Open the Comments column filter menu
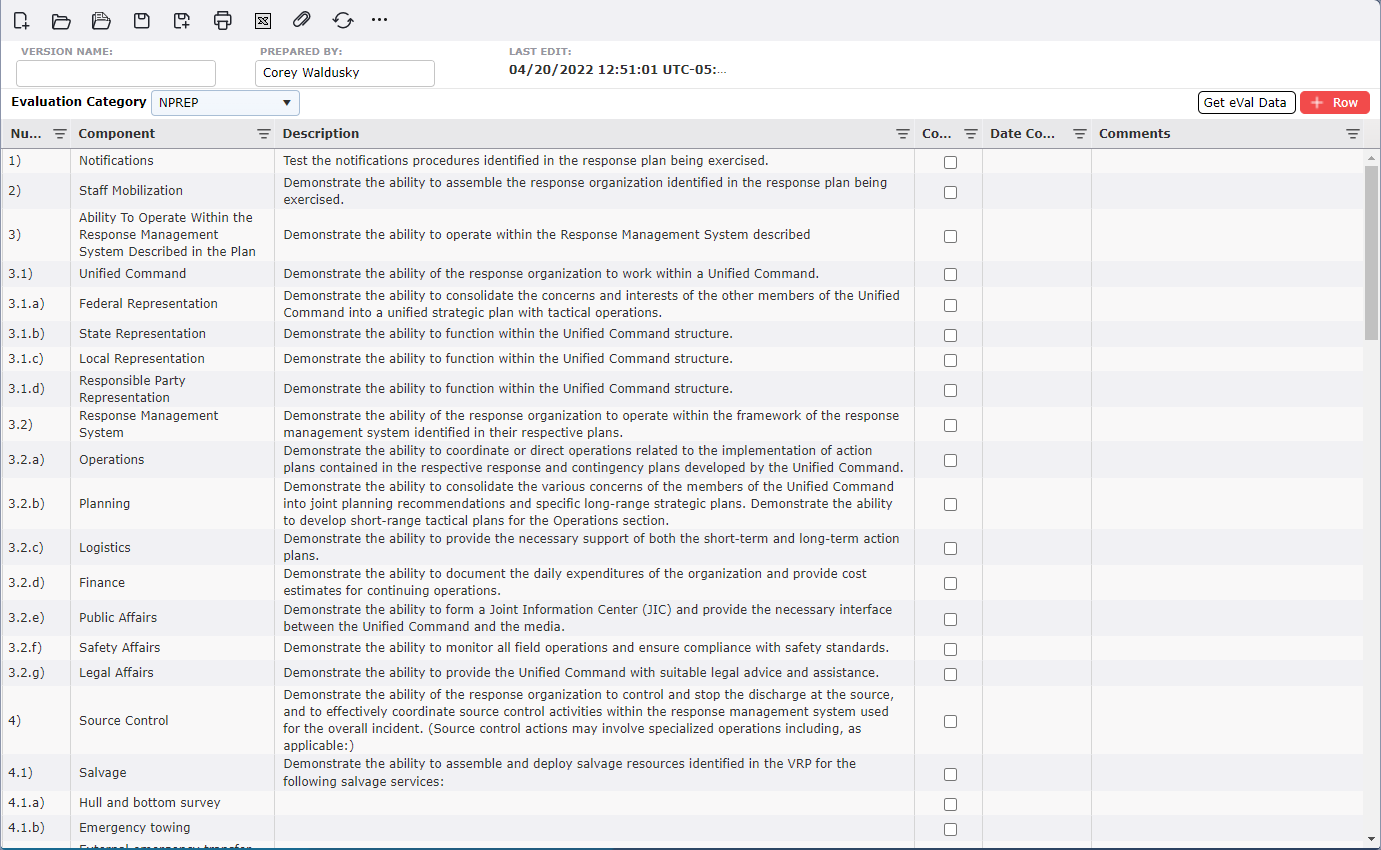Viewport: 1381px width, 850px height. coord(1353,133)
